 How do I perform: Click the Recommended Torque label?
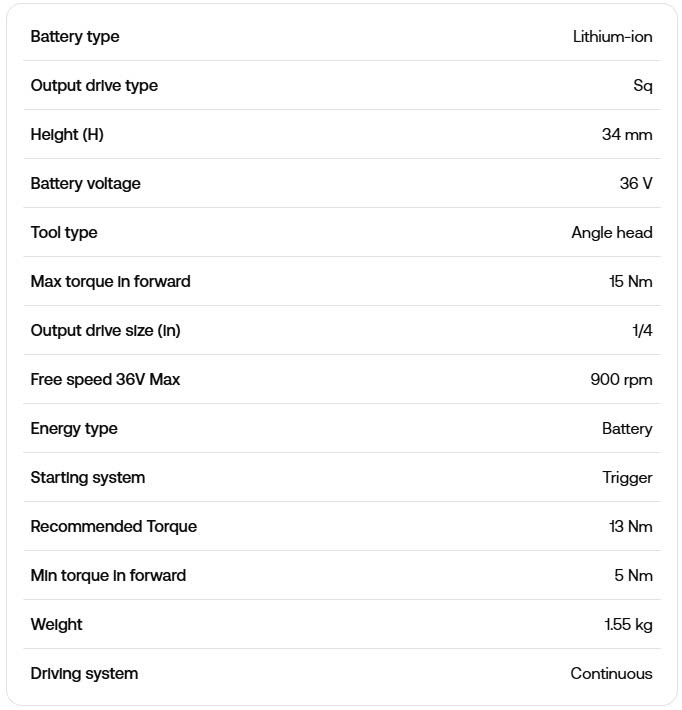click(114, 527)
